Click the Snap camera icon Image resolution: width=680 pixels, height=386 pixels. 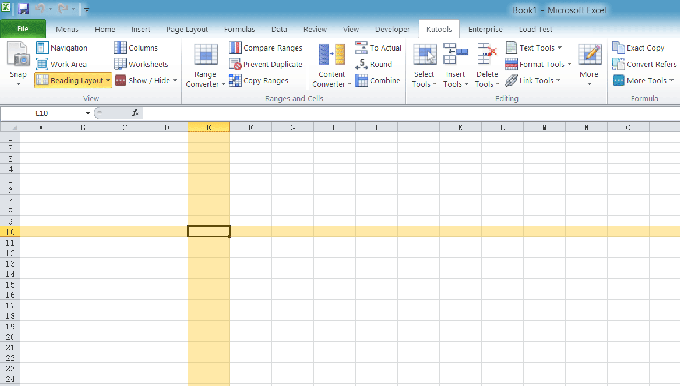click(x=18, y=54)
